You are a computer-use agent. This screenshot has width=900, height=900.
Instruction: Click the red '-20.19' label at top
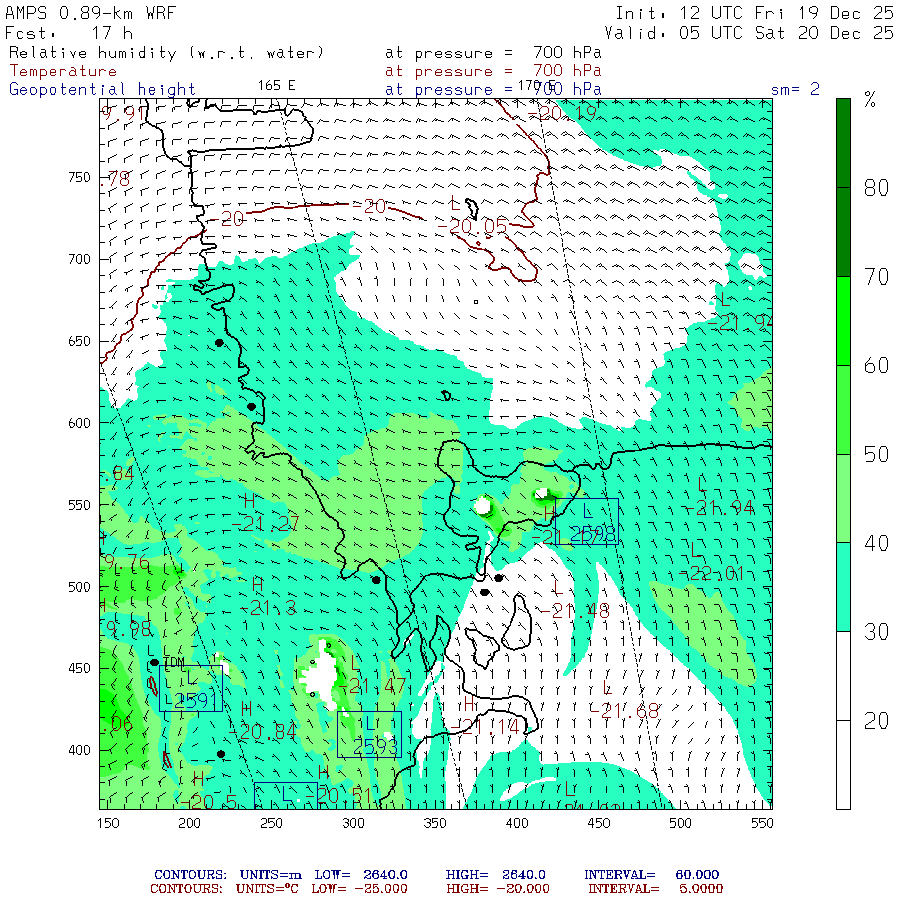tap(562, 113)
